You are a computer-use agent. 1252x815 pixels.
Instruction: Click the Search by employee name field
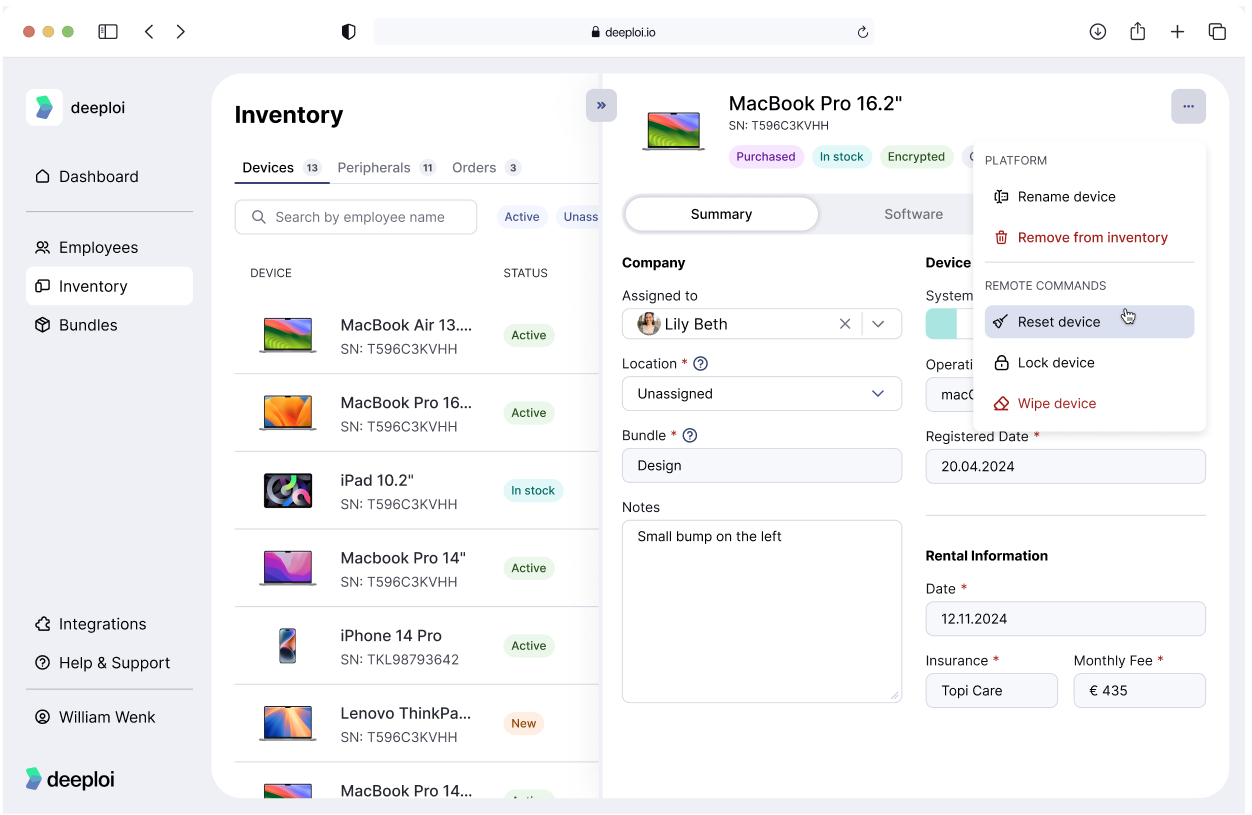[356, 217]
